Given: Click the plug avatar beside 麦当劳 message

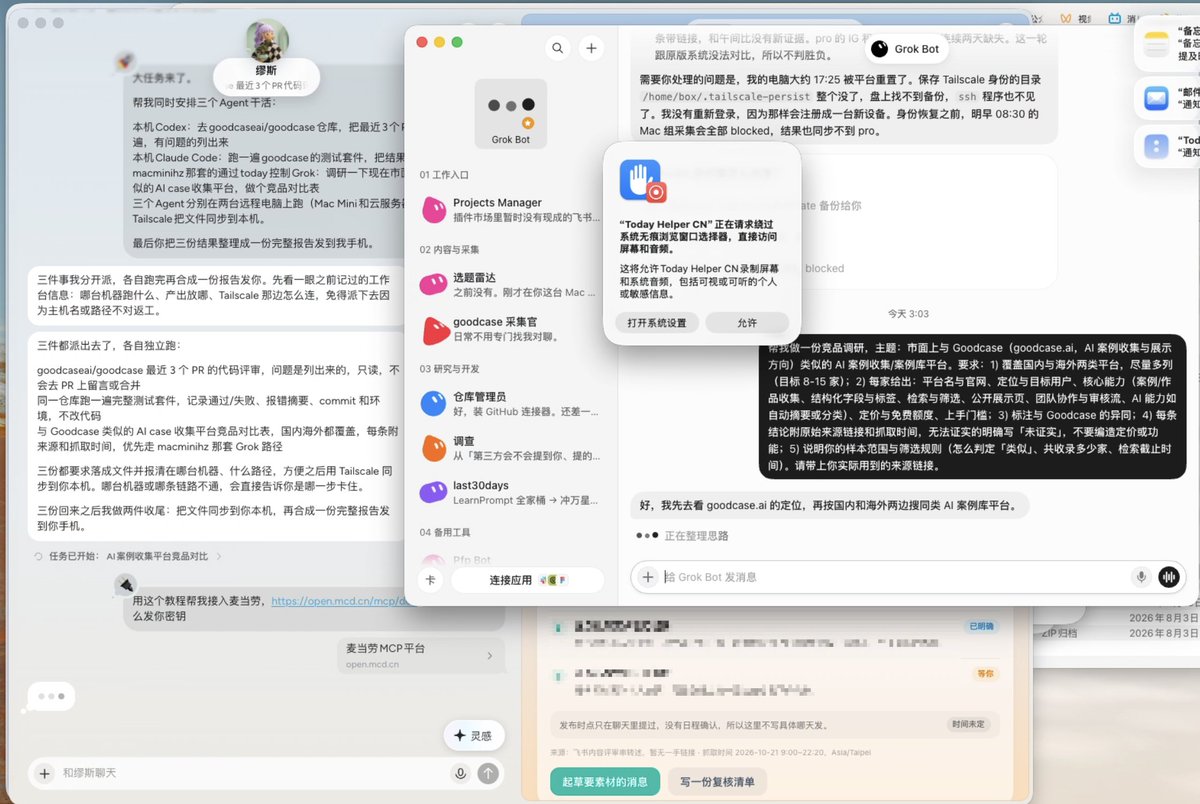Looking at the screenshot, I should (x=126, y=586).
